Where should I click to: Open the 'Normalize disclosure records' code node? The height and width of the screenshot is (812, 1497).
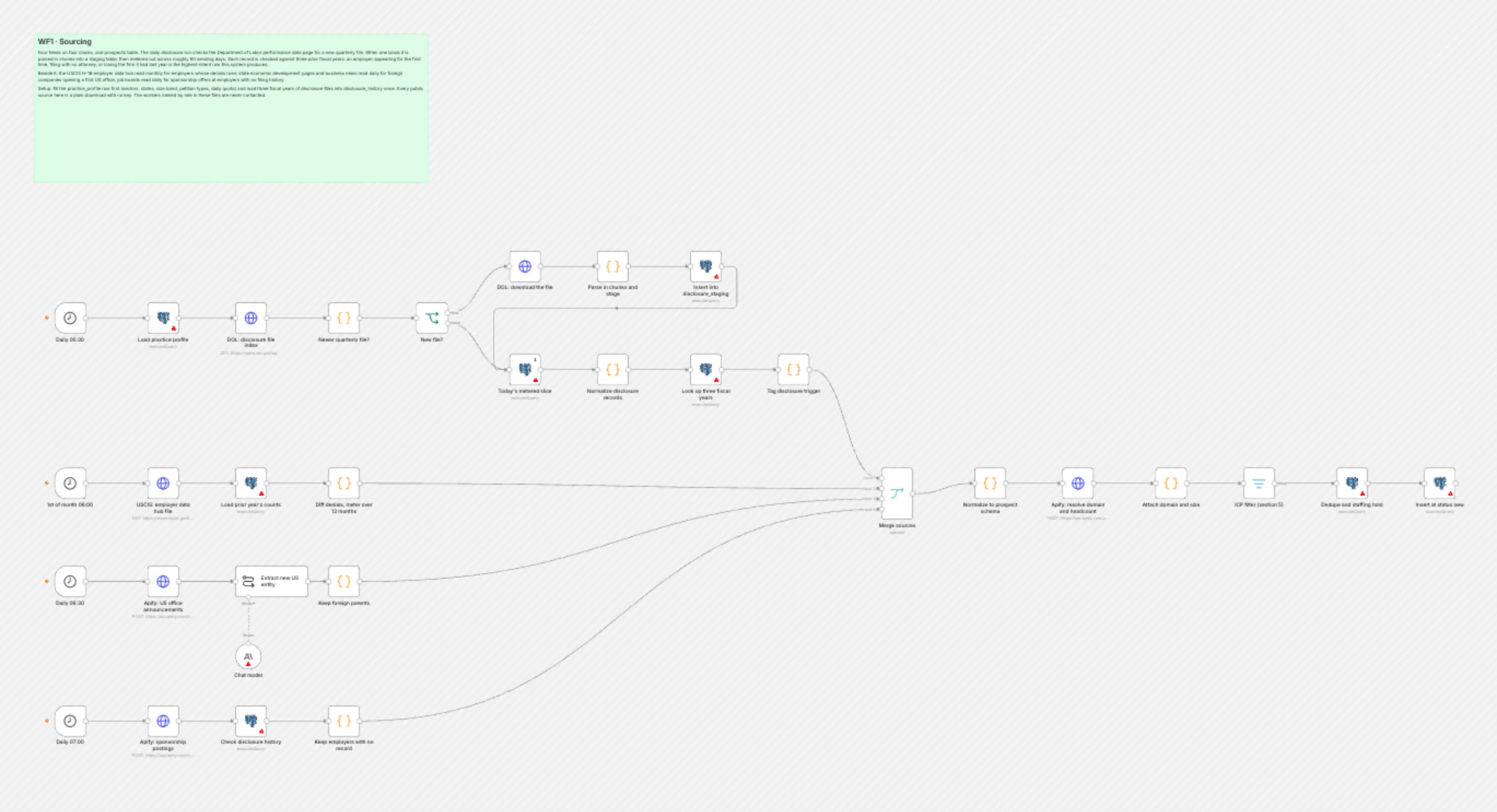612,369
